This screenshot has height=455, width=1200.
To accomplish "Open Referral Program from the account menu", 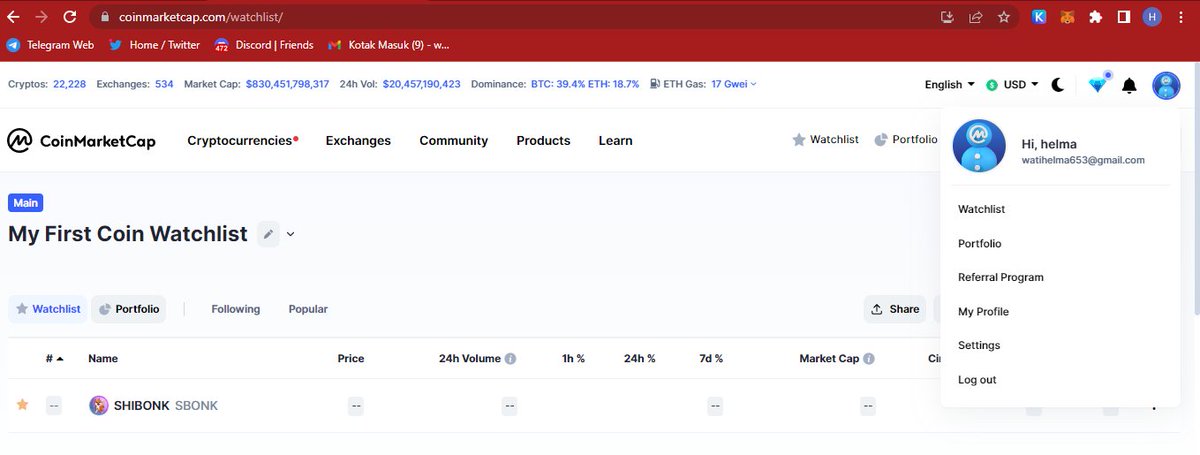I will 1001,277.
